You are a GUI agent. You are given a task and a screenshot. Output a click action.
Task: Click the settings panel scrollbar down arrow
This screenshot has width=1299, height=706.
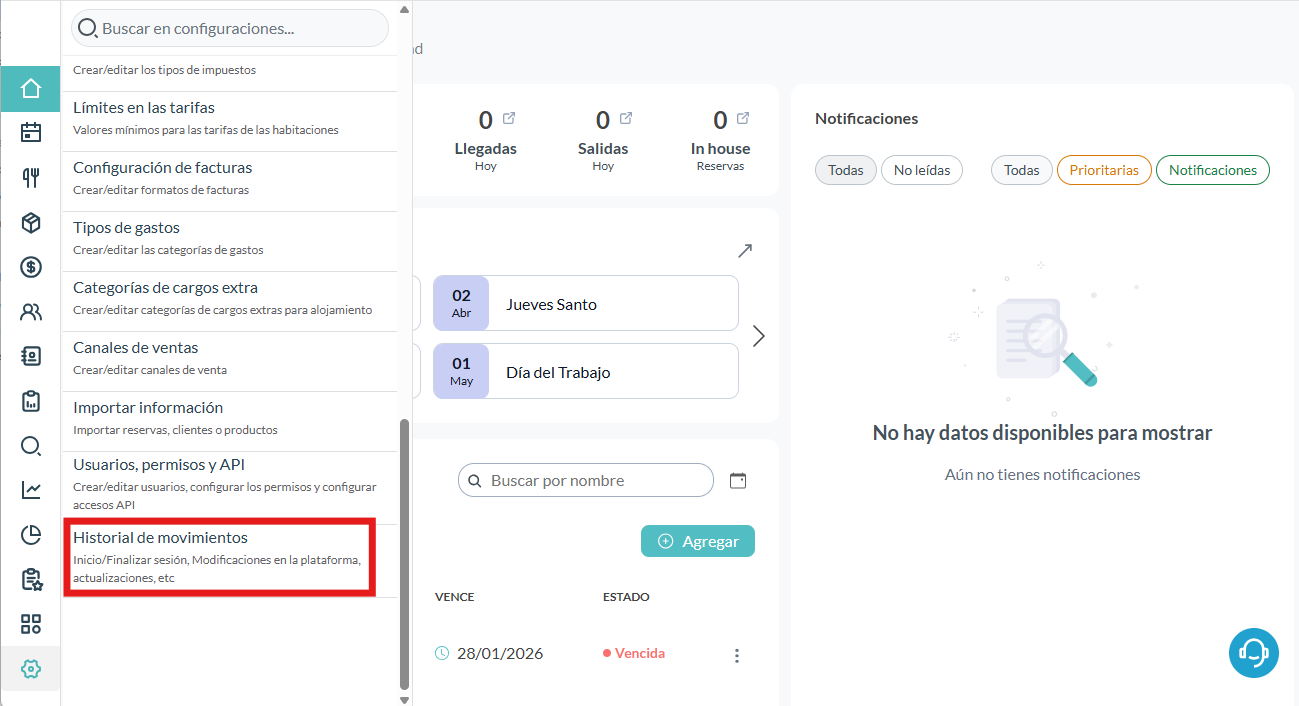[x=405, y=699]
